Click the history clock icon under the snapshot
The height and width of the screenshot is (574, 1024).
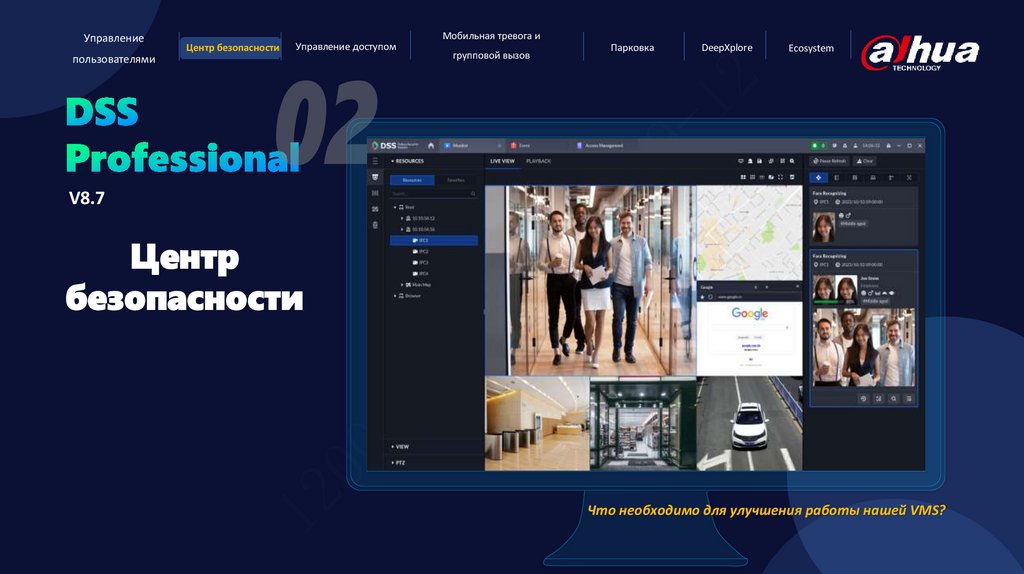pos(863,398)
